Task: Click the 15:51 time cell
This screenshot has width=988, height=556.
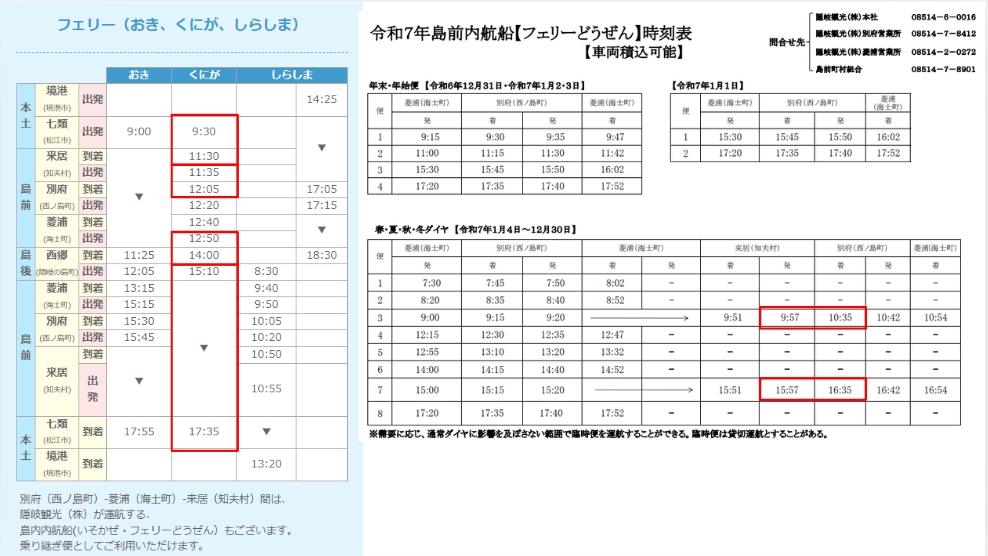Action: (730, 390)
